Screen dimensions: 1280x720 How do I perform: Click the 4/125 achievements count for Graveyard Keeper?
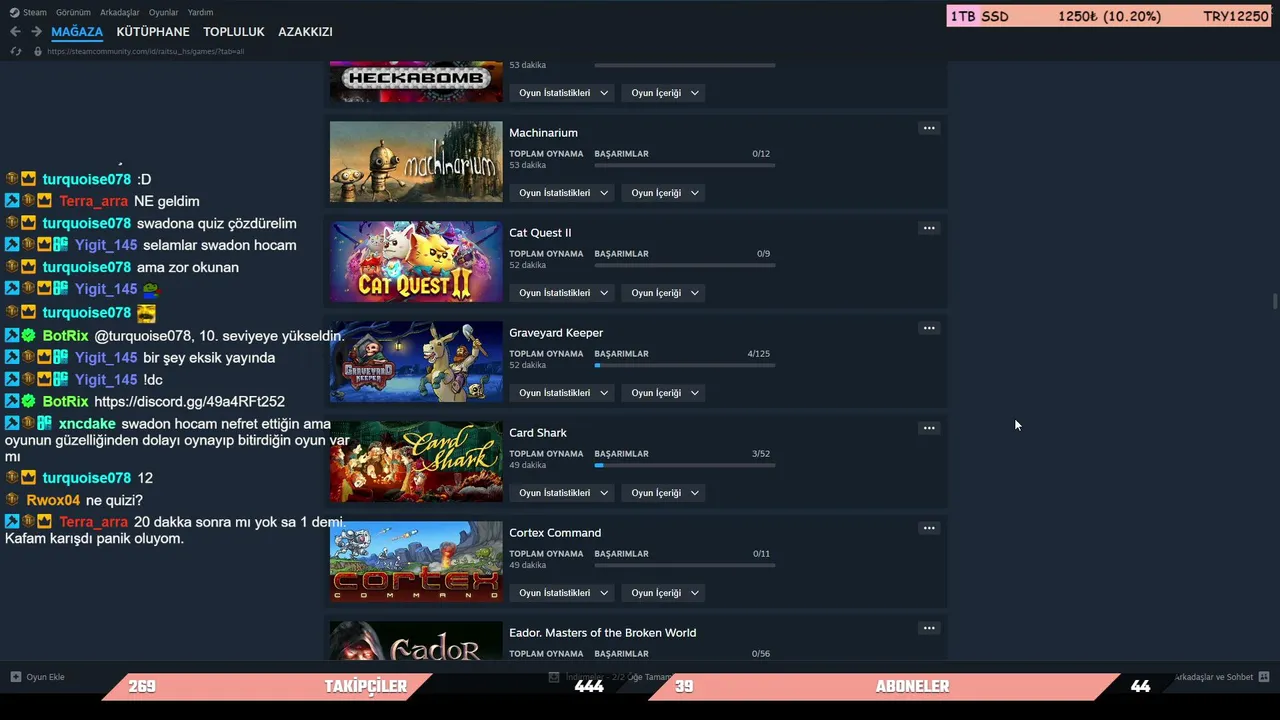(x=759, y=354)
